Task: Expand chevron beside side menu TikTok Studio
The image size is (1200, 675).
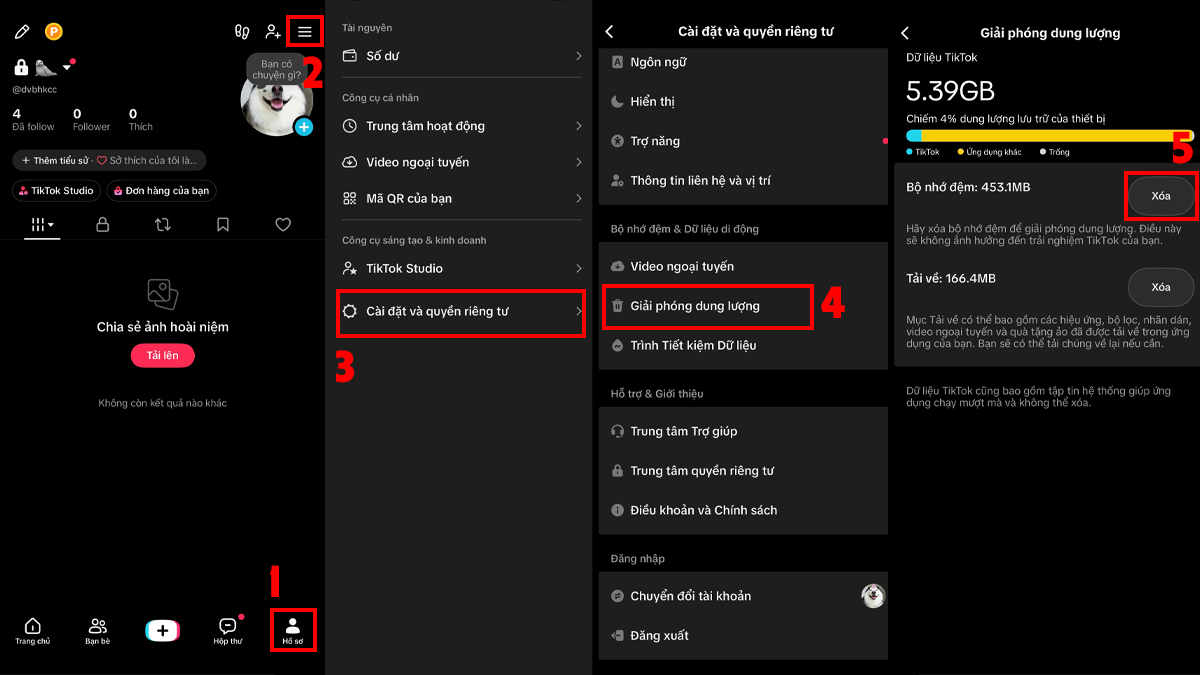Action: point(578,268)
